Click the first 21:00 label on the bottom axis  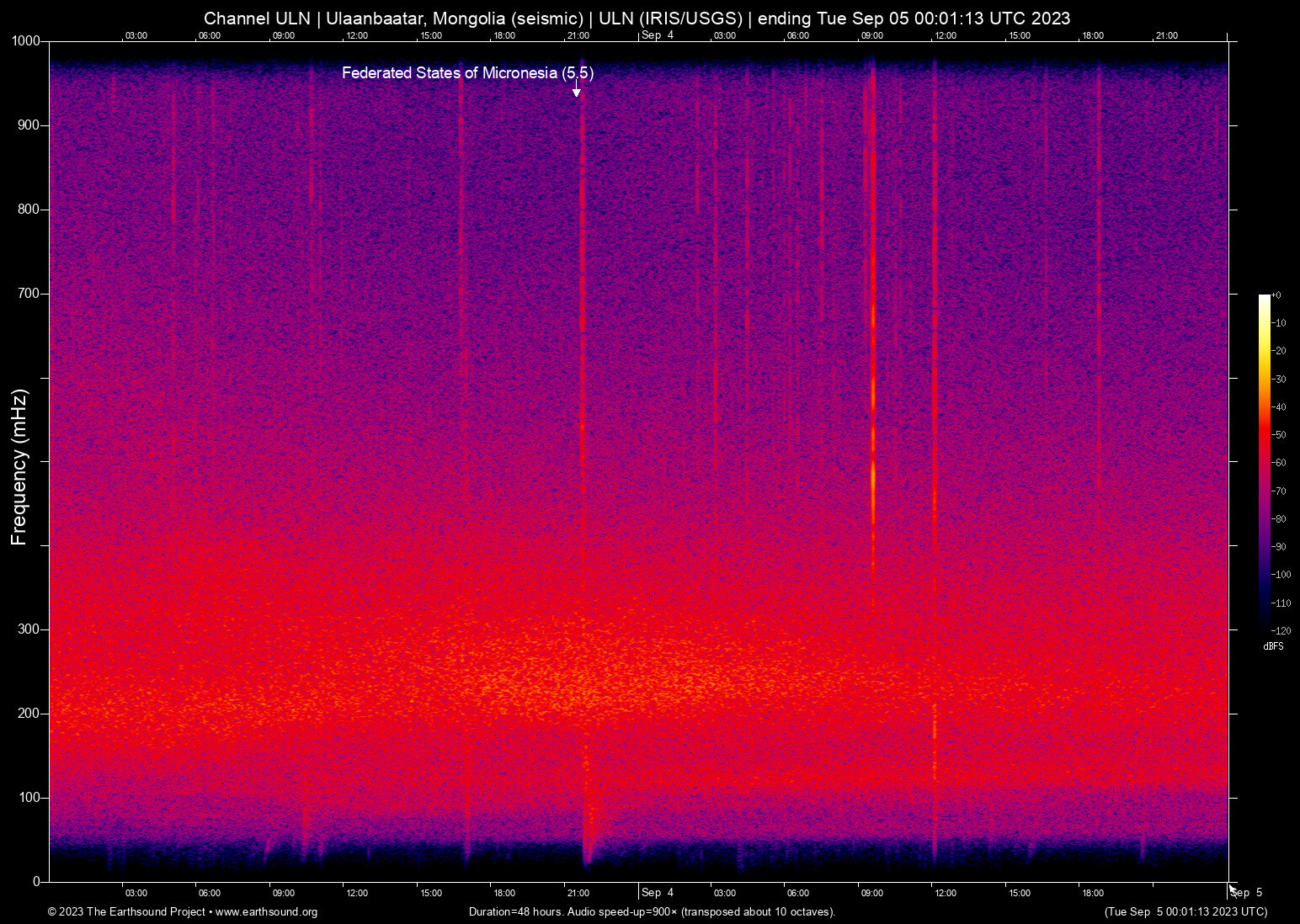(578, 894)
